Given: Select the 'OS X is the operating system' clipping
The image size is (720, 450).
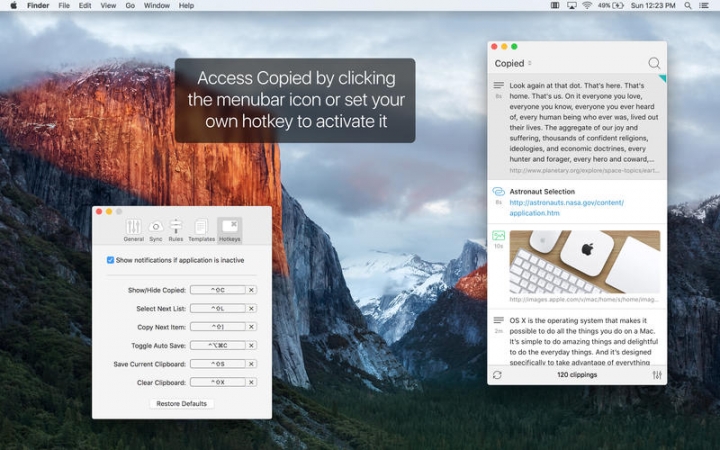Looking at the screenshot, I should (577, 339).
